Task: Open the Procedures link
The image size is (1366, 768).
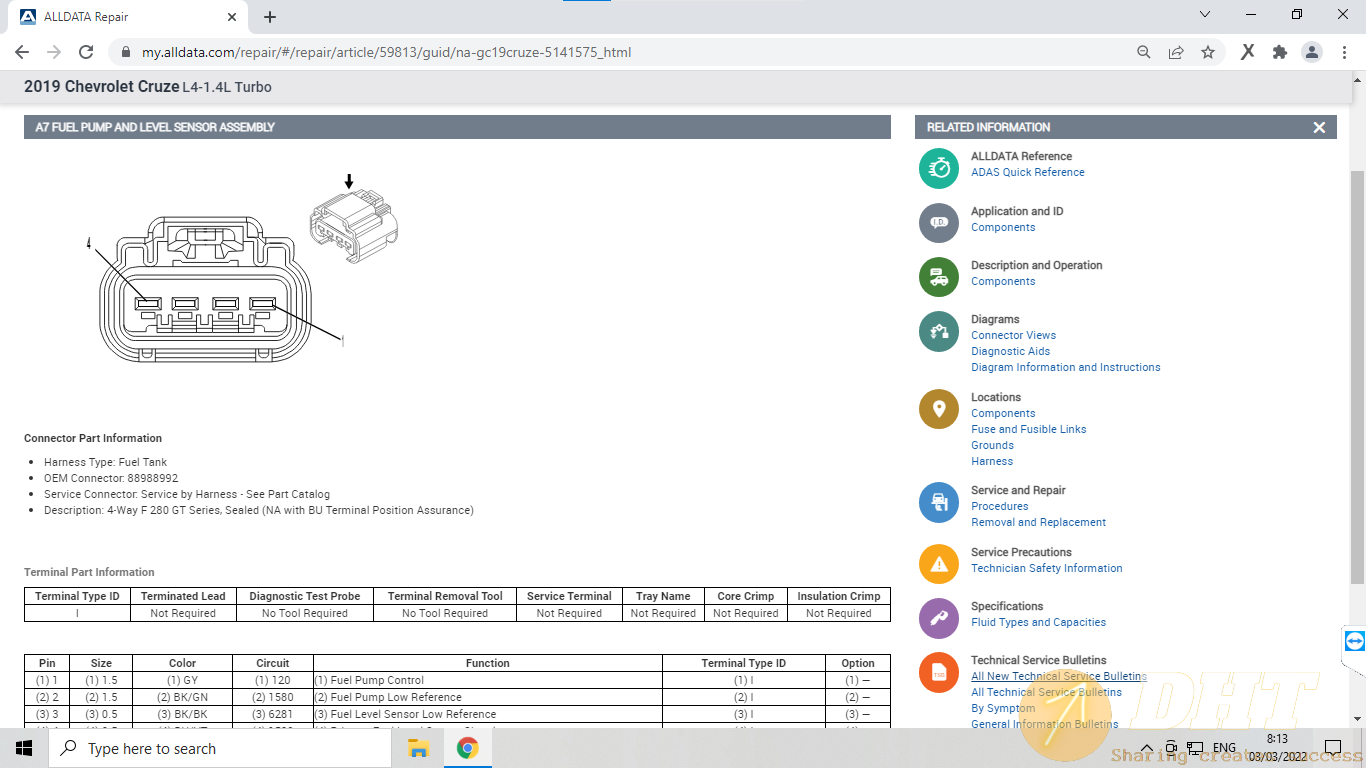Action: coord(999,506)
